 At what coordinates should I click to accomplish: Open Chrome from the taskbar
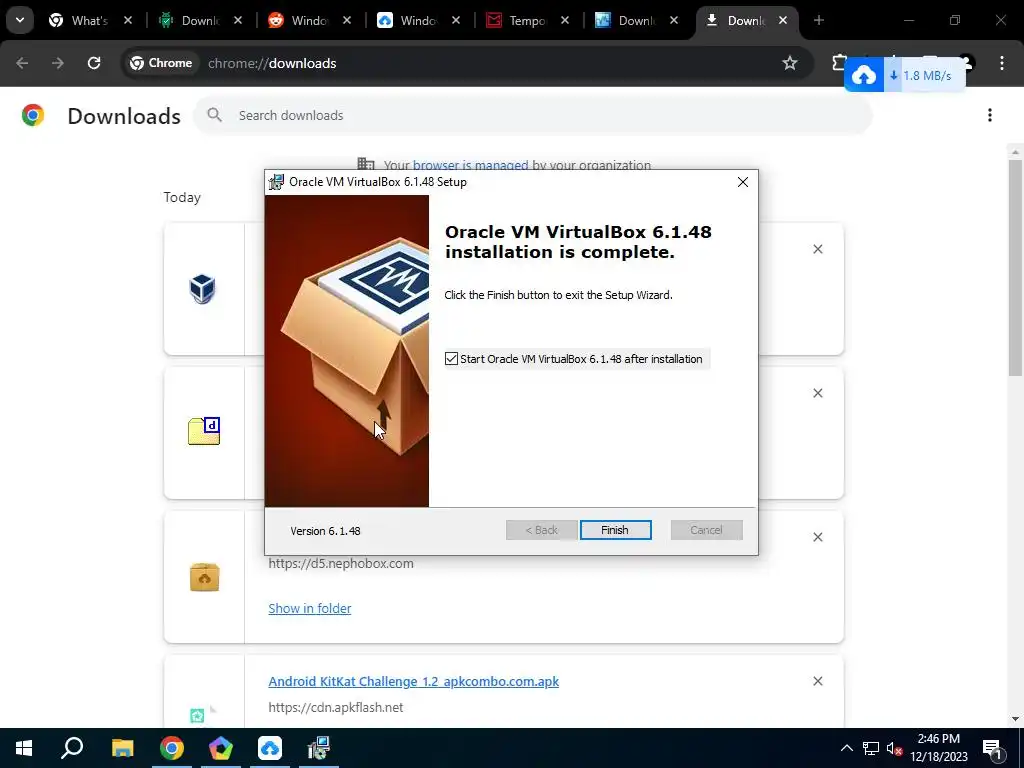172,748
